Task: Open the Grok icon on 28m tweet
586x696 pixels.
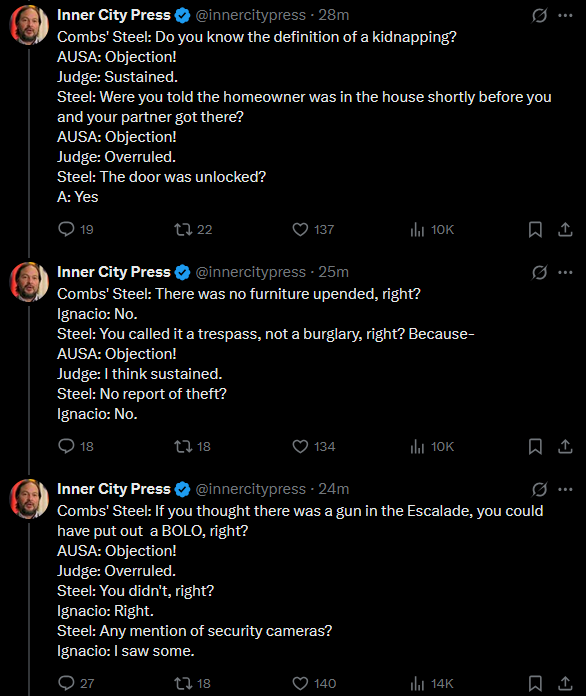Action: click(539, 16)
